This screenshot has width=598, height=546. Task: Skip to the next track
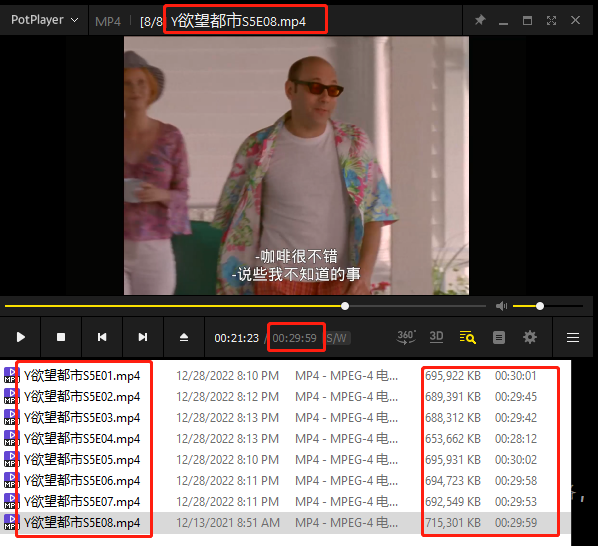[x=143, y=337]
